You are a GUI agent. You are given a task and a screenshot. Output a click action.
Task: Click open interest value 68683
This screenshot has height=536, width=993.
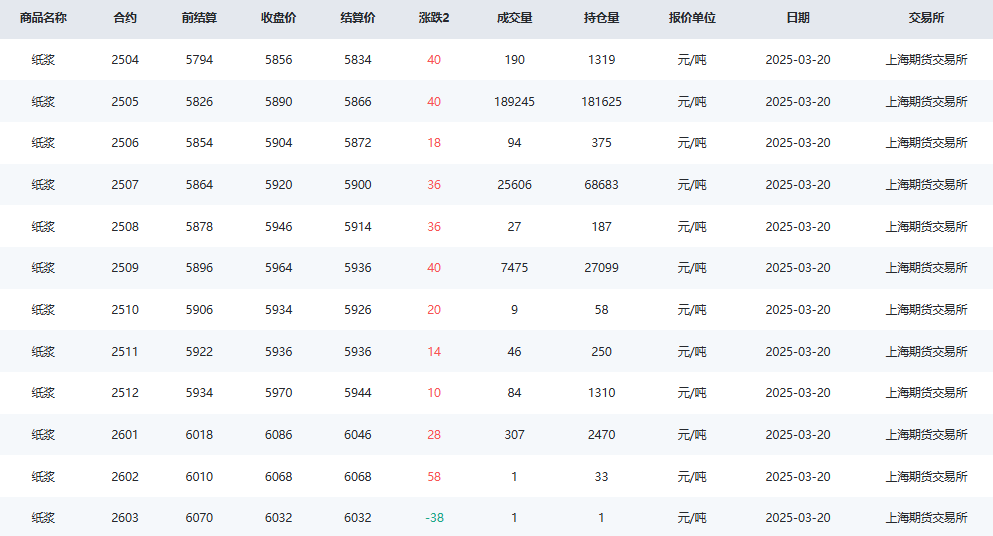[x=601, y=184]
